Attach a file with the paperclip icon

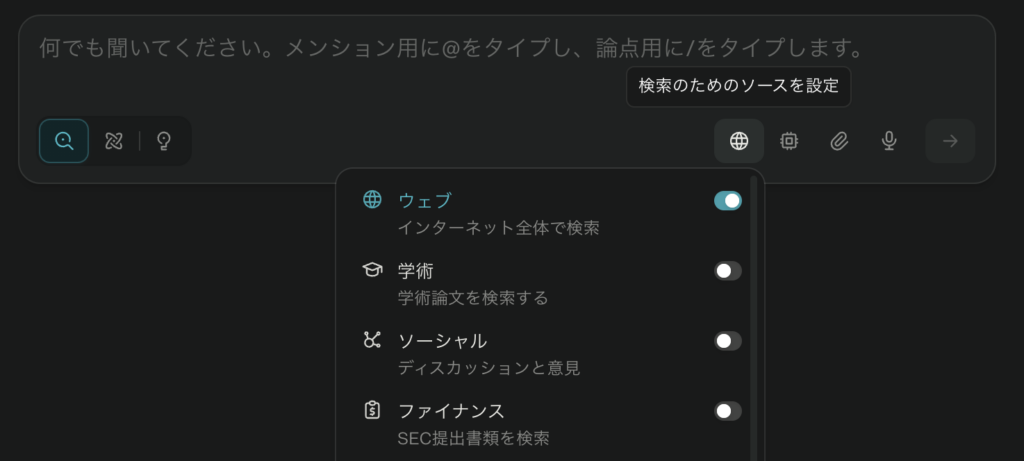839,141
